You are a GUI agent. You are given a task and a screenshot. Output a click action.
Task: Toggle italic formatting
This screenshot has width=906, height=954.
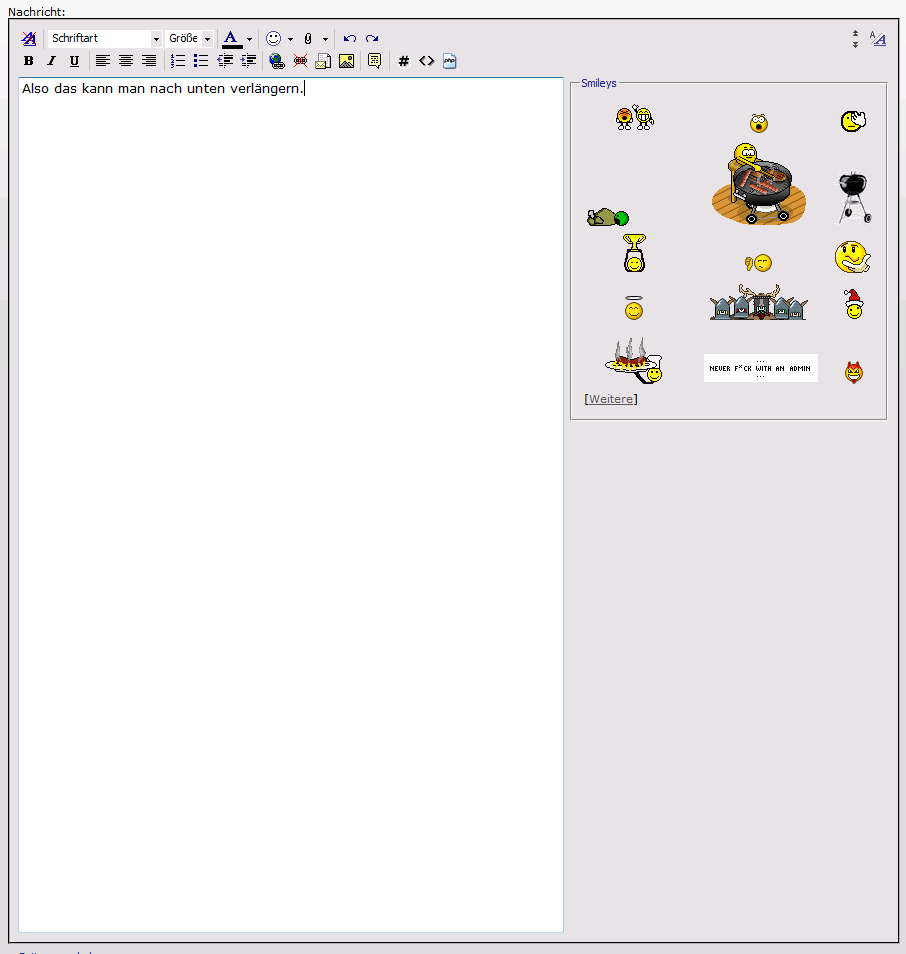coord(51,61)
